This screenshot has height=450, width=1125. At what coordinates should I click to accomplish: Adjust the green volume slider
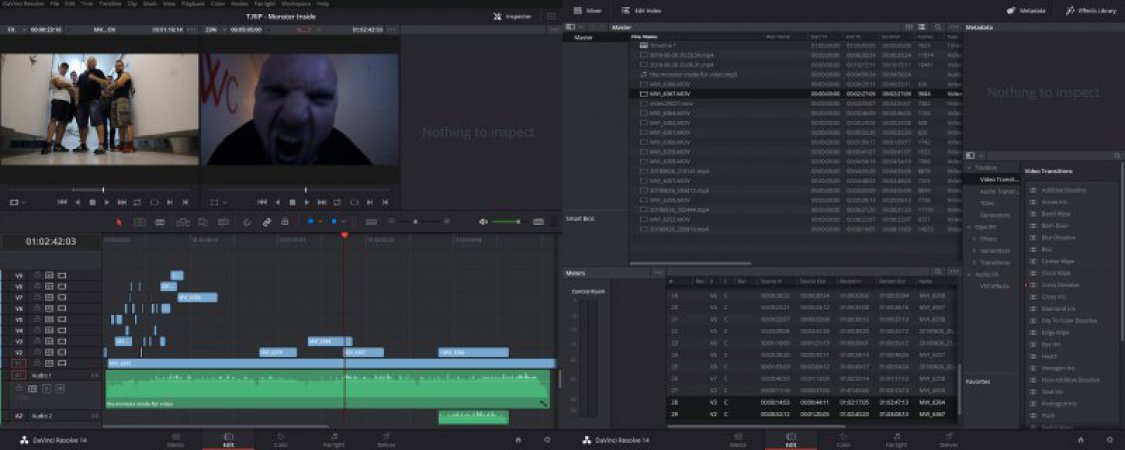(x=507, y=222)
